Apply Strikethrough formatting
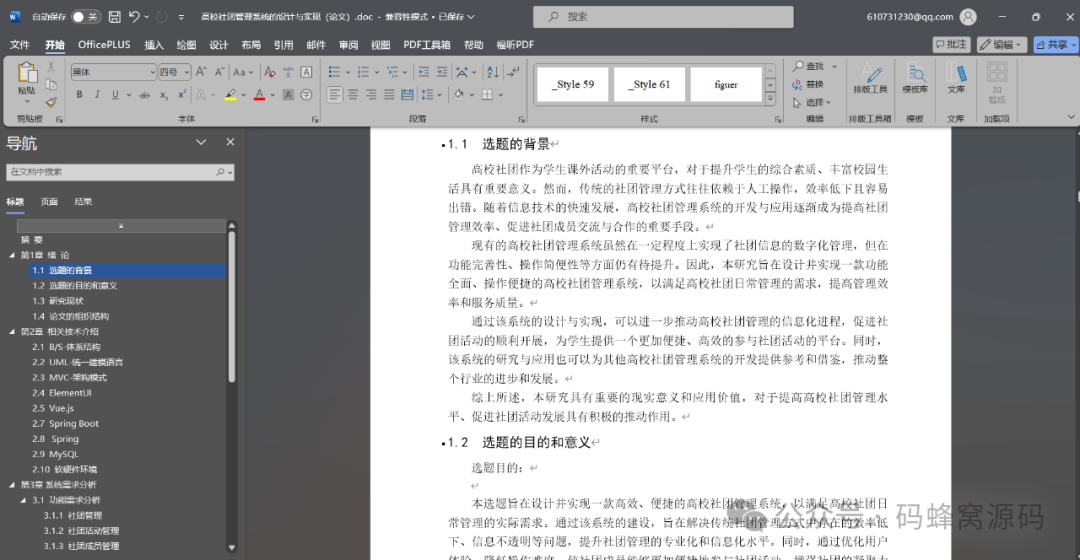1080x560 pixels. point(145,95)
